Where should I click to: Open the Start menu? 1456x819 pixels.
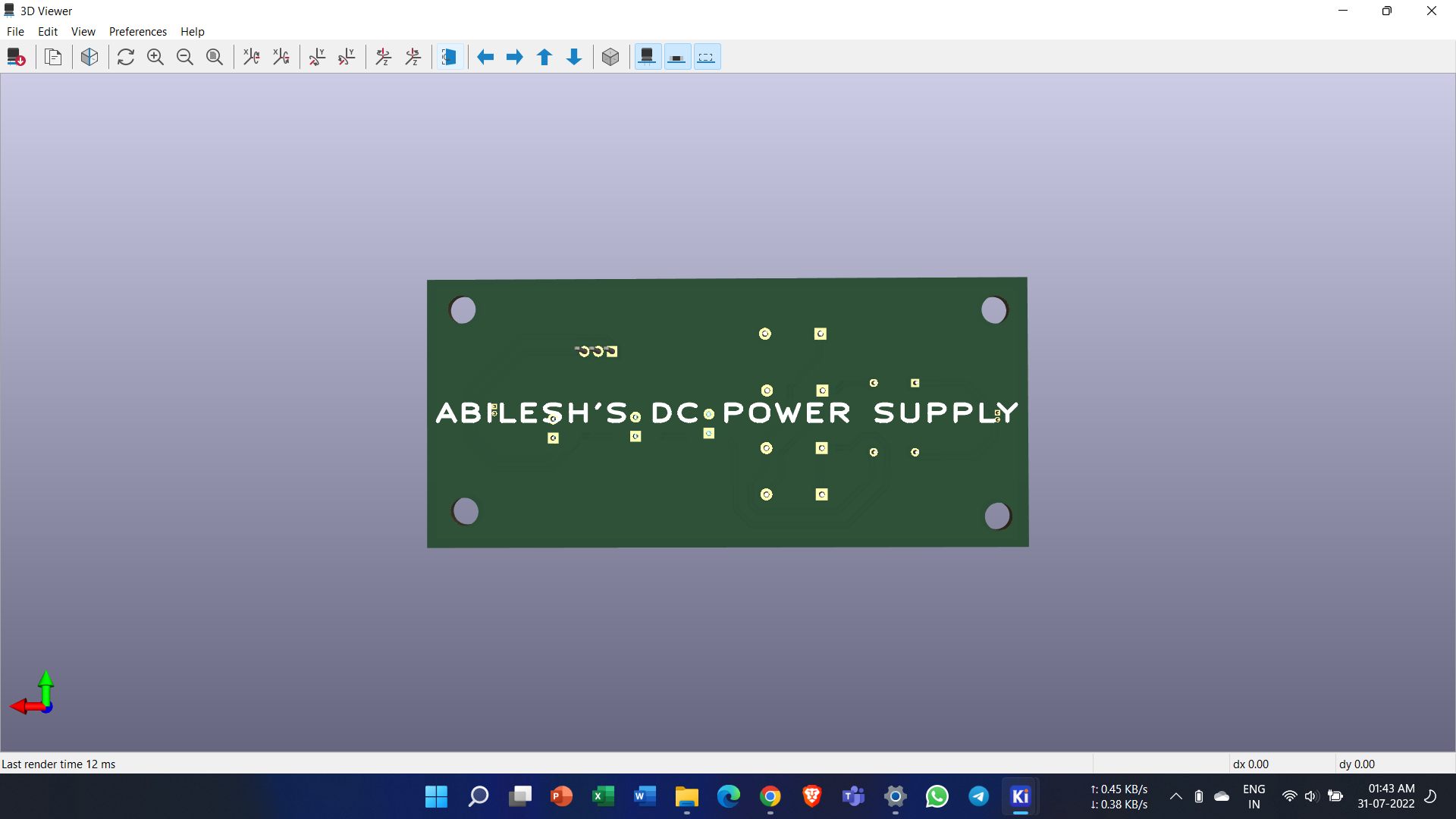tap(436, 796)
